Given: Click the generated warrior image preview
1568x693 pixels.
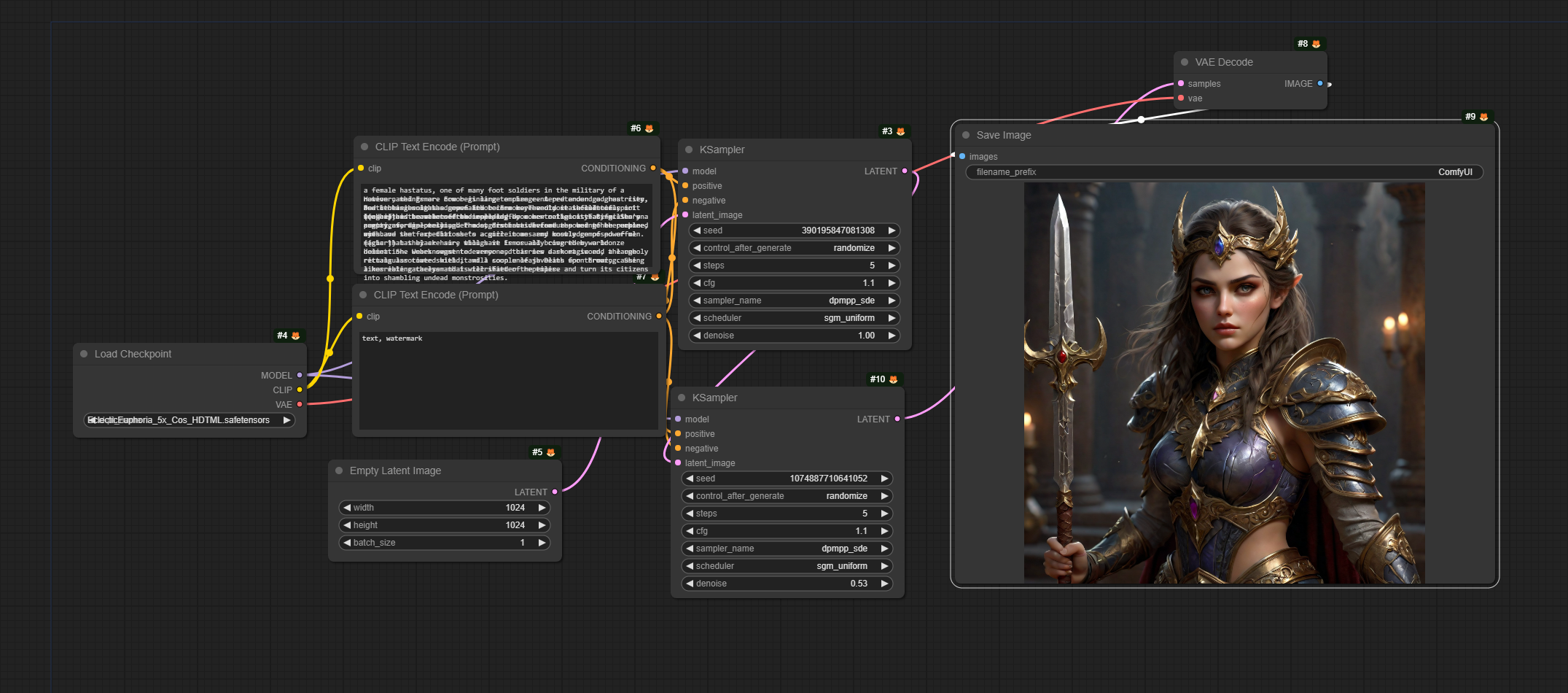Looking at the screenshot, I should 1224,383.
